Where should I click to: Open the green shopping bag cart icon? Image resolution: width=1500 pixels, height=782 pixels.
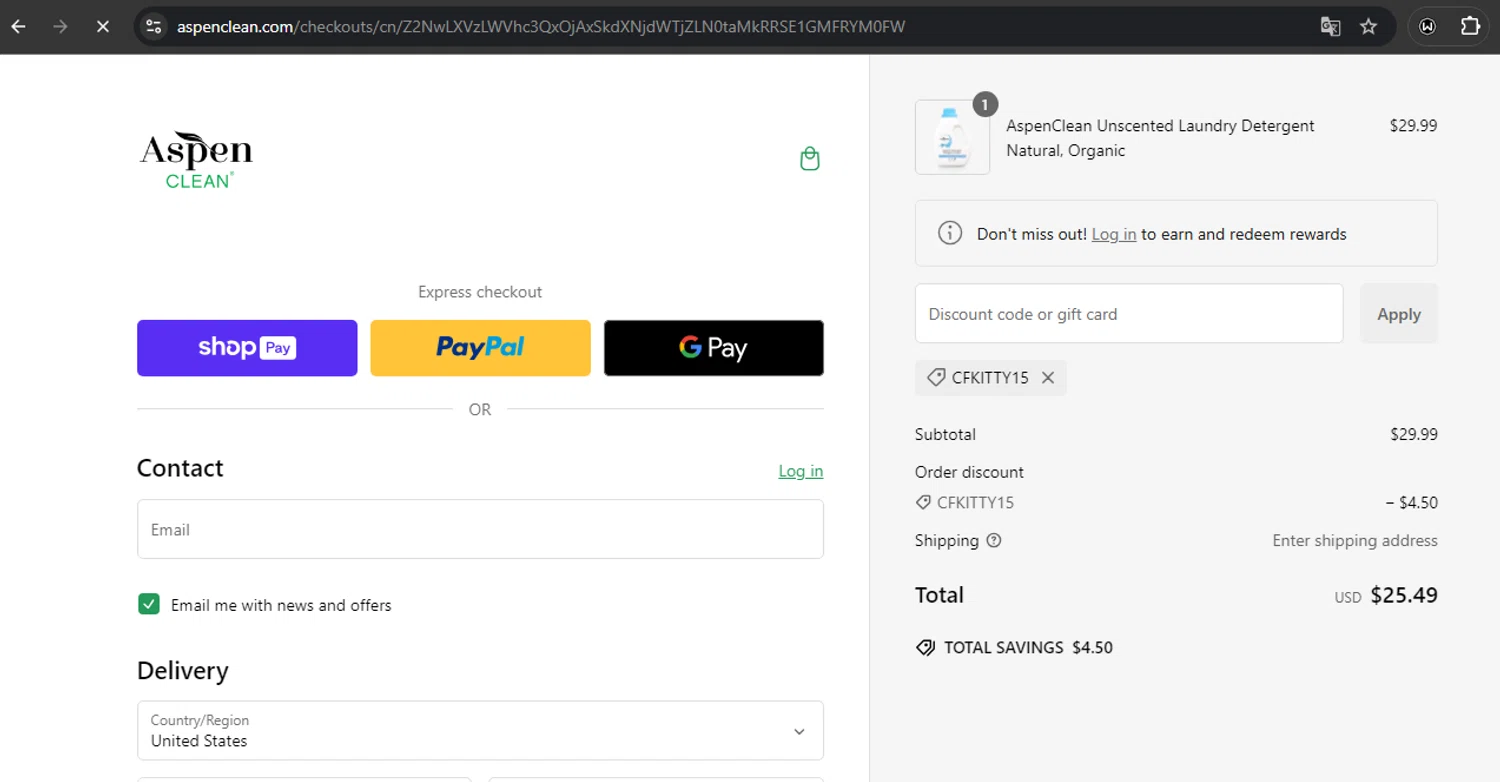pos(810,159)
